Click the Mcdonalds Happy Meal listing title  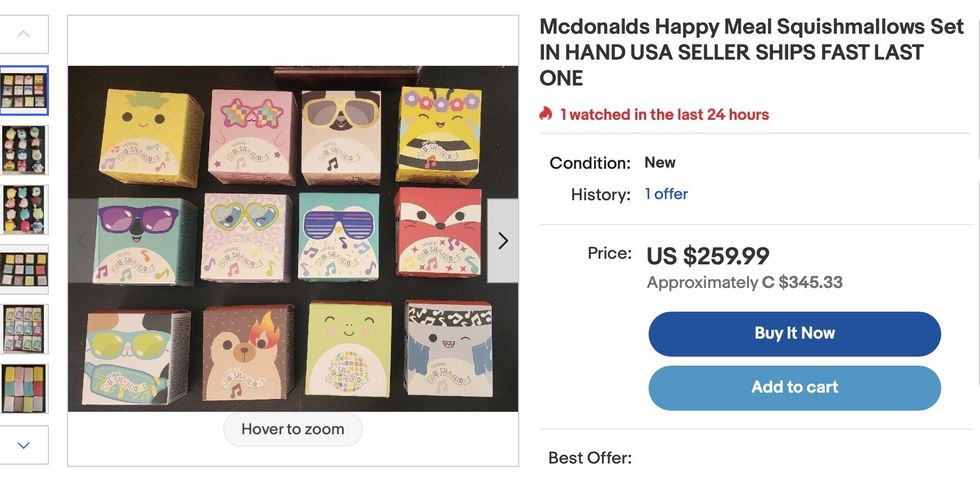[750, 52]
